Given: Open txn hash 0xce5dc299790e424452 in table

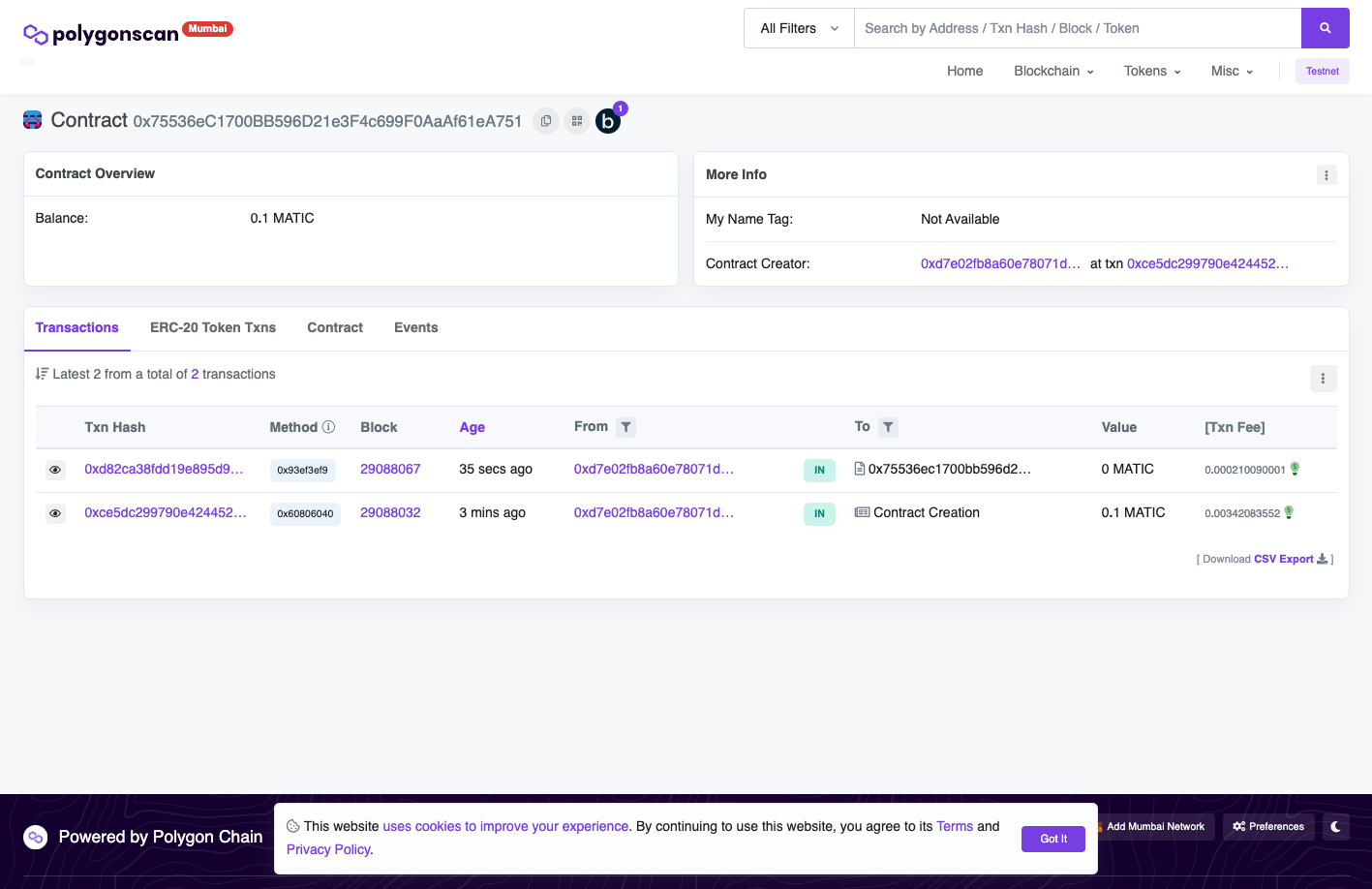Looking at the screenshot, I should click(x=166, y=512).
